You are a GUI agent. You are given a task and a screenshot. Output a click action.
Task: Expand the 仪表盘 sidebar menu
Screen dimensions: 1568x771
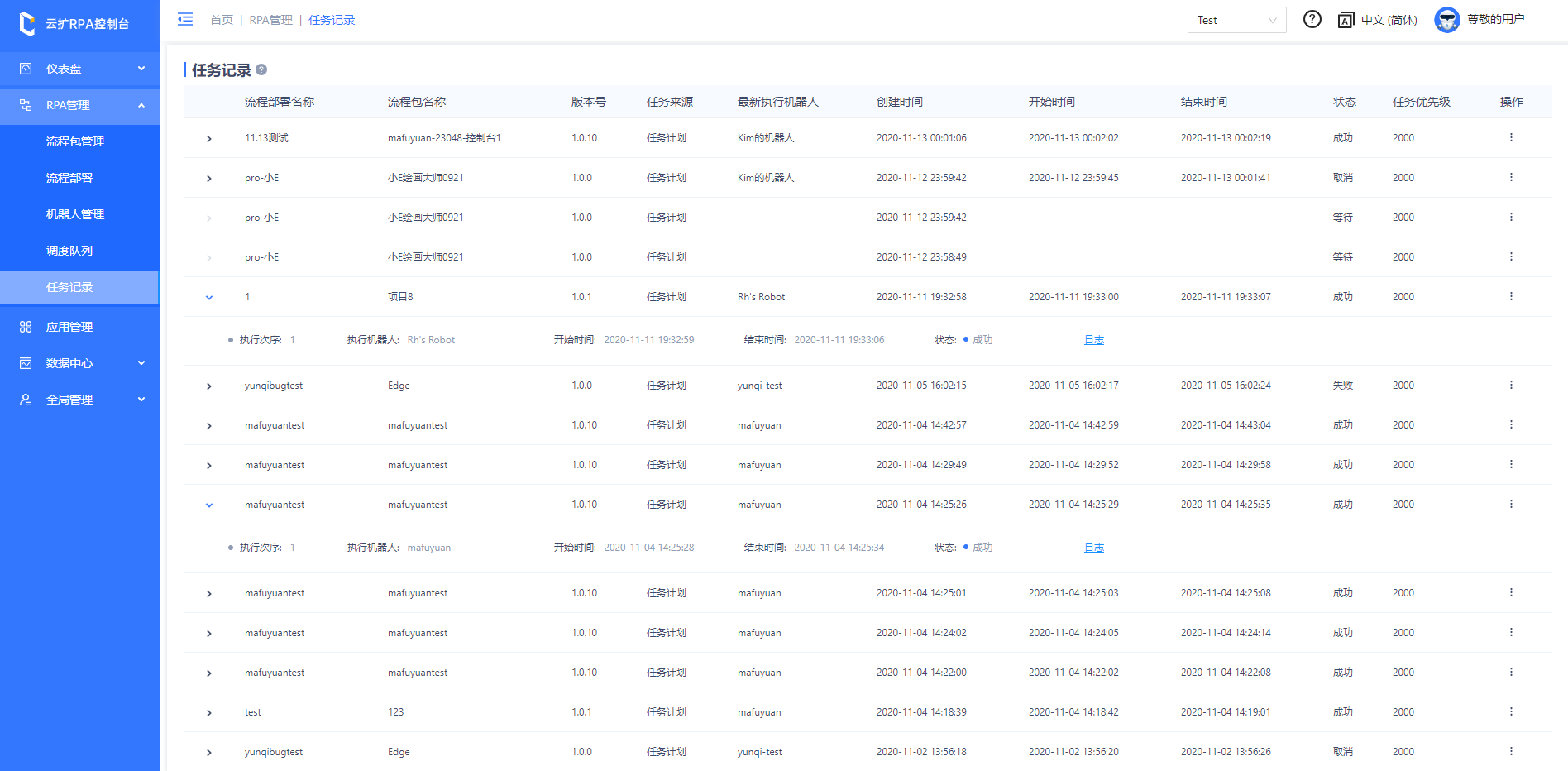click(80, 69)
